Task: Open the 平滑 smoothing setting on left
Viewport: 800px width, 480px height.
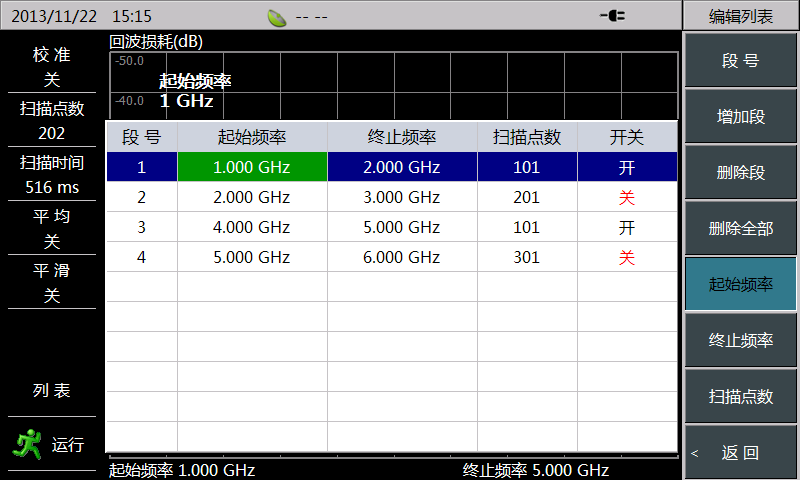Action: (52, 283)
